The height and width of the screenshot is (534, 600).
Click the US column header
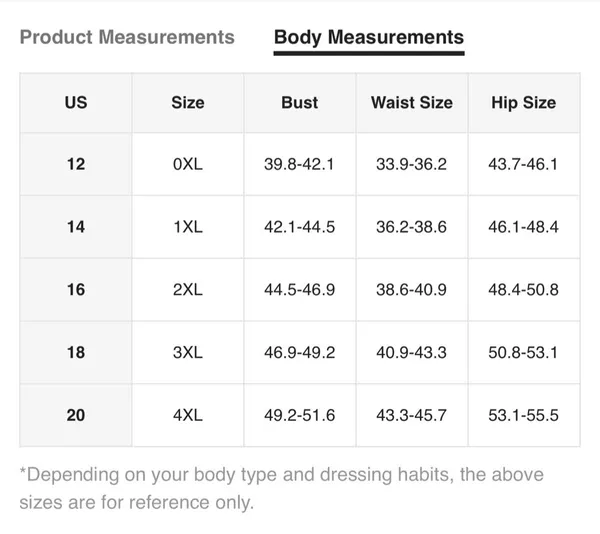(76, 103)
